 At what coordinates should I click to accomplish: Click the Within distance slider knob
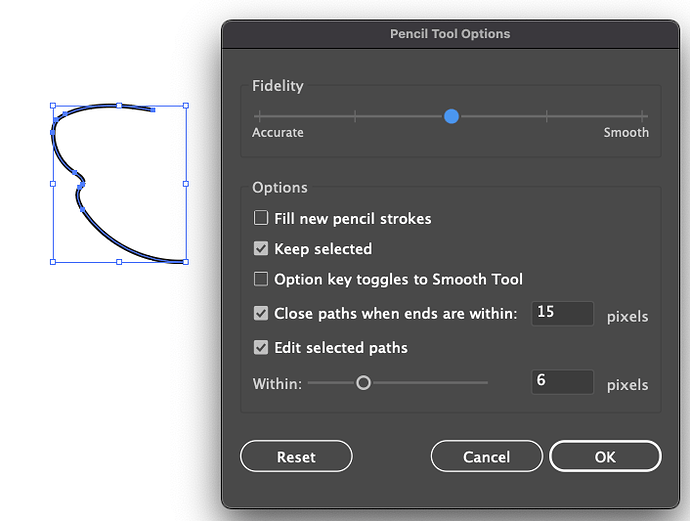(363, 383)
